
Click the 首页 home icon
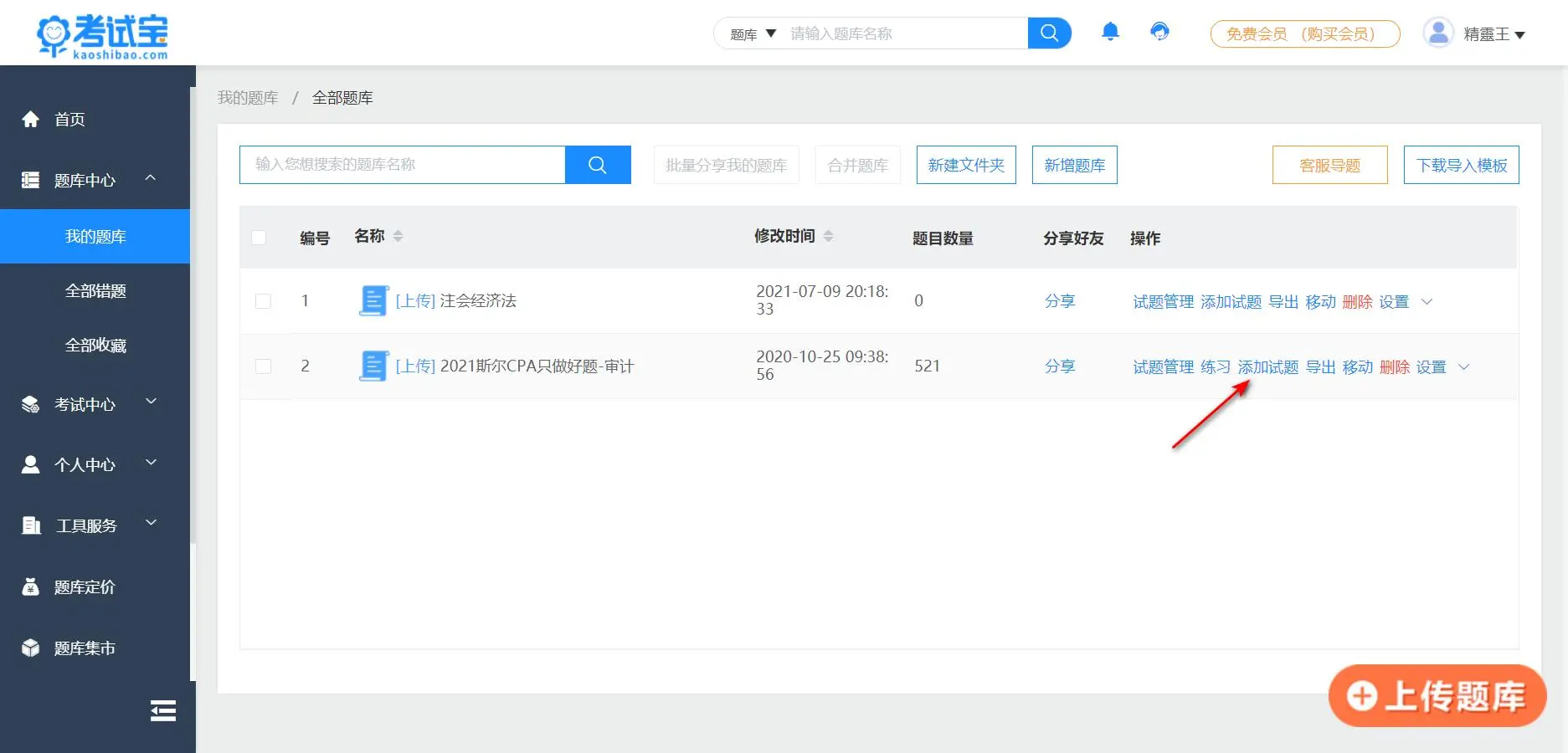point(31,120)
